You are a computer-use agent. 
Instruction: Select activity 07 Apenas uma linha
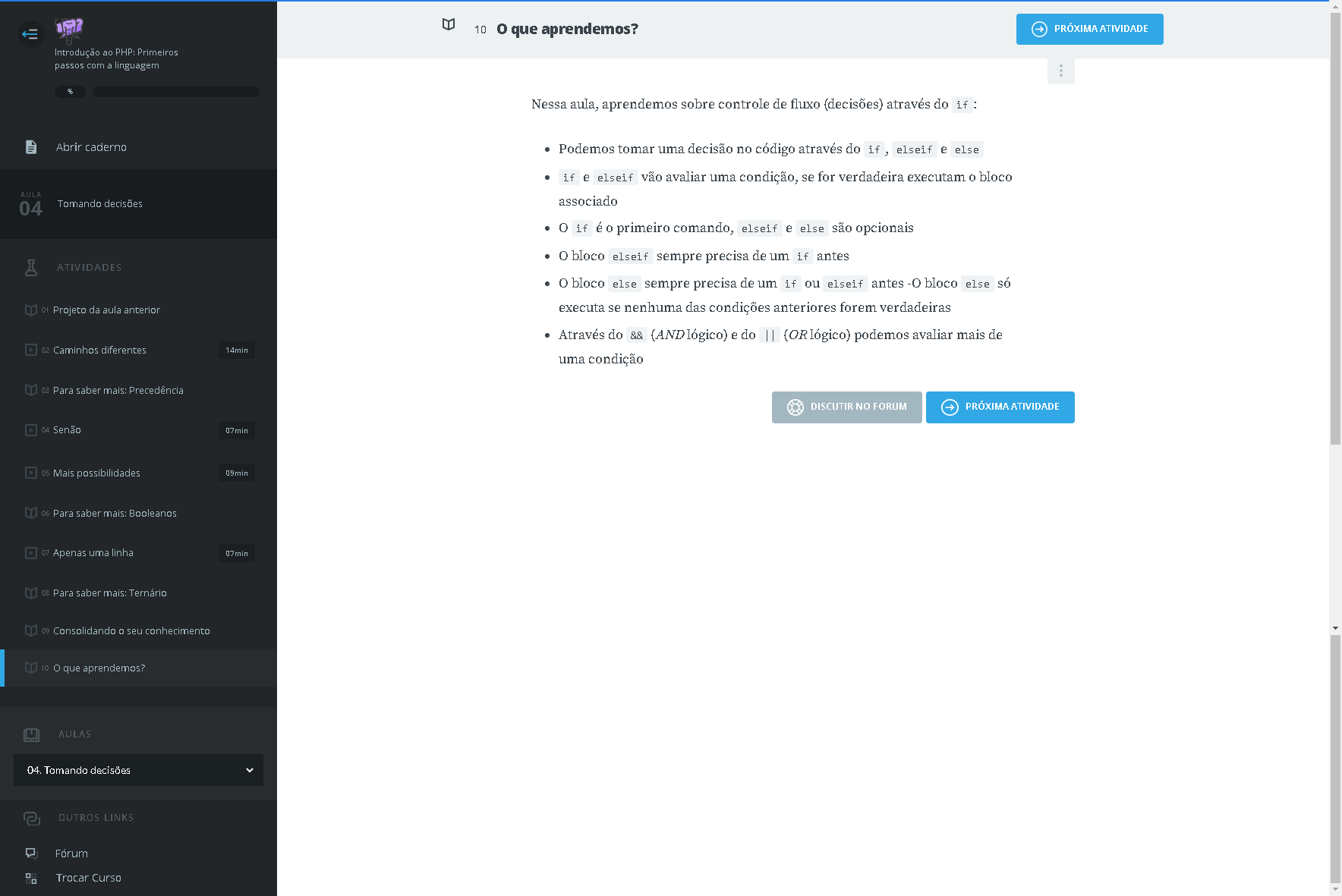pyautogui.click(x=93, y=553)
